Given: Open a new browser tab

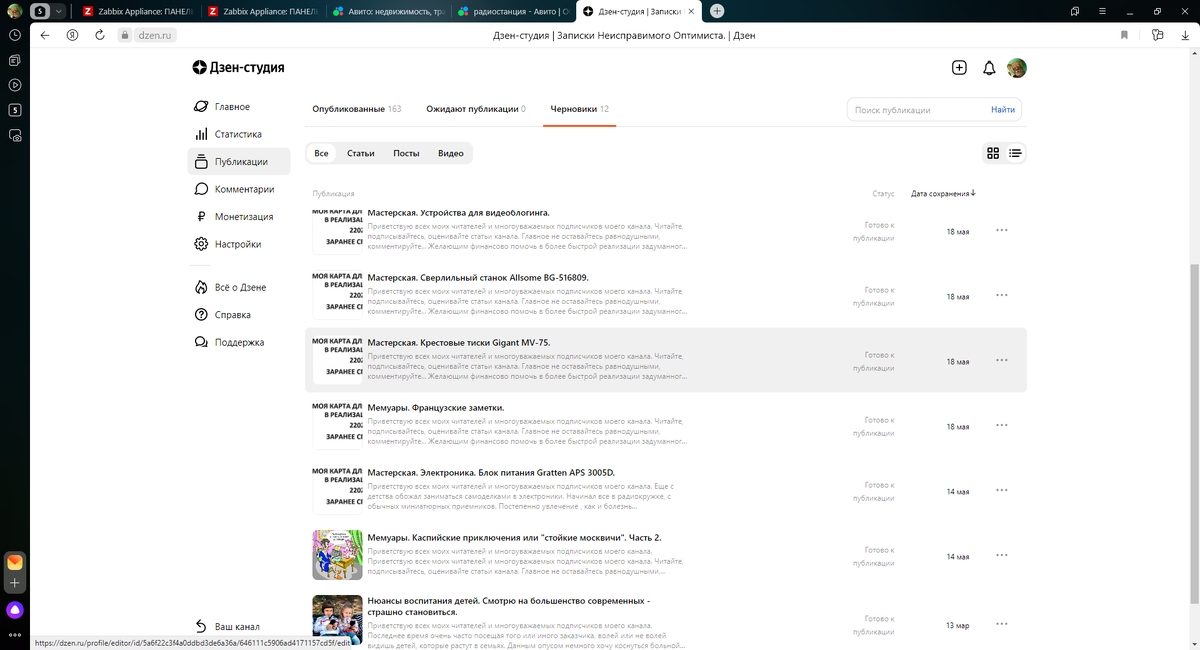Looking at the screenshot, I should 717,11.
